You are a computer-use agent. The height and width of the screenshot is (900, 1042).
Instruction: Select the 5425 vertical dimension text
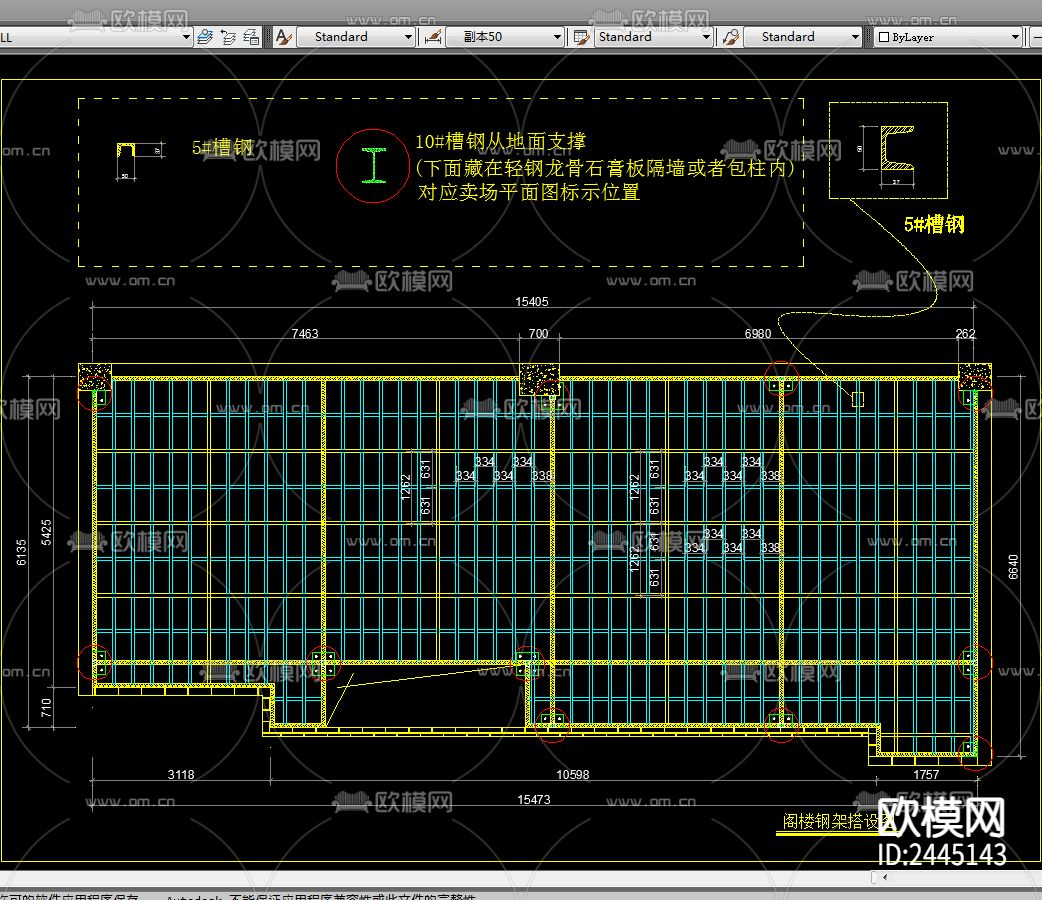[x=46, y=532]
